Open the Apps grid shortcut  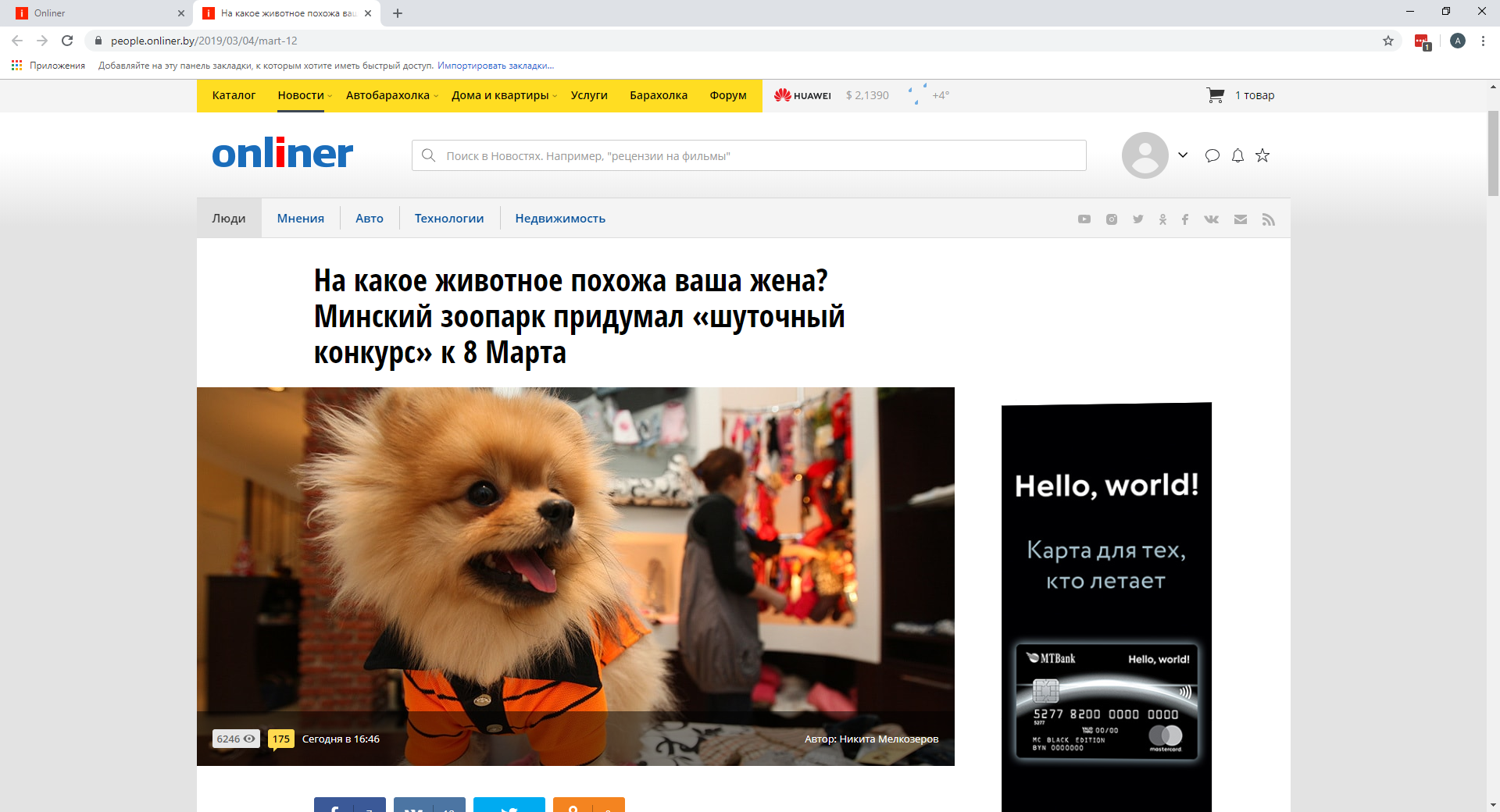click(16, 66)
